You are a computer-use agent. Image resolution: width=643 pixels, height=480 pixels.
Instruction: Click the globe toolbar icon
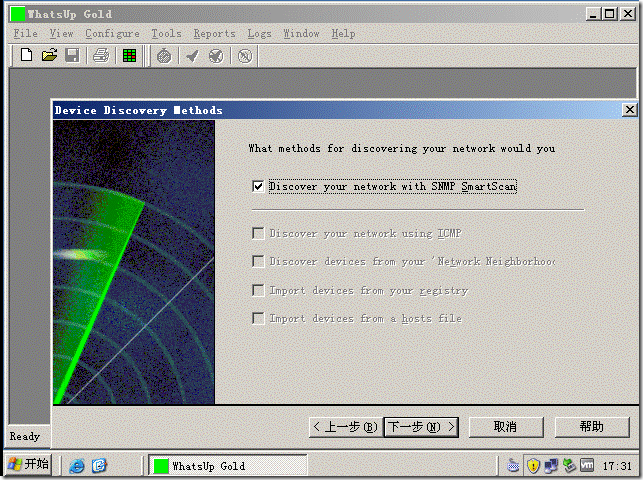216,56
